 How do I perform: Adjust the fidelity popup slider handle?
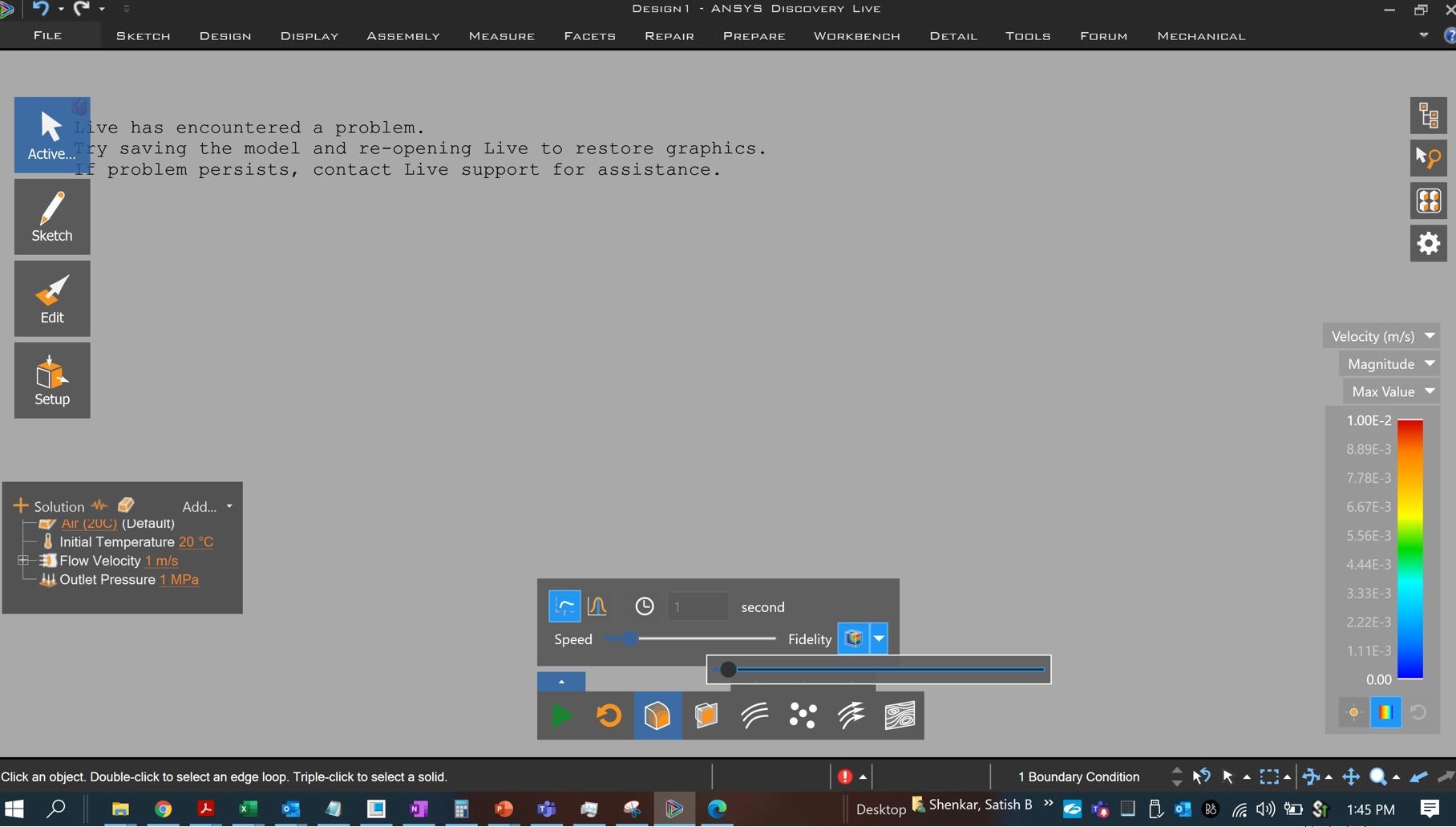[x=728, y=669]
